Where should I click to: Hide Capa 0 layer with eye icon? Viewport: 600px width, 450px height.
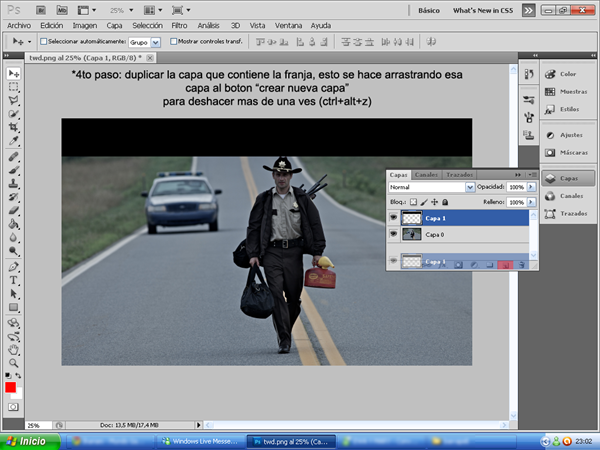tap(393, 233)
